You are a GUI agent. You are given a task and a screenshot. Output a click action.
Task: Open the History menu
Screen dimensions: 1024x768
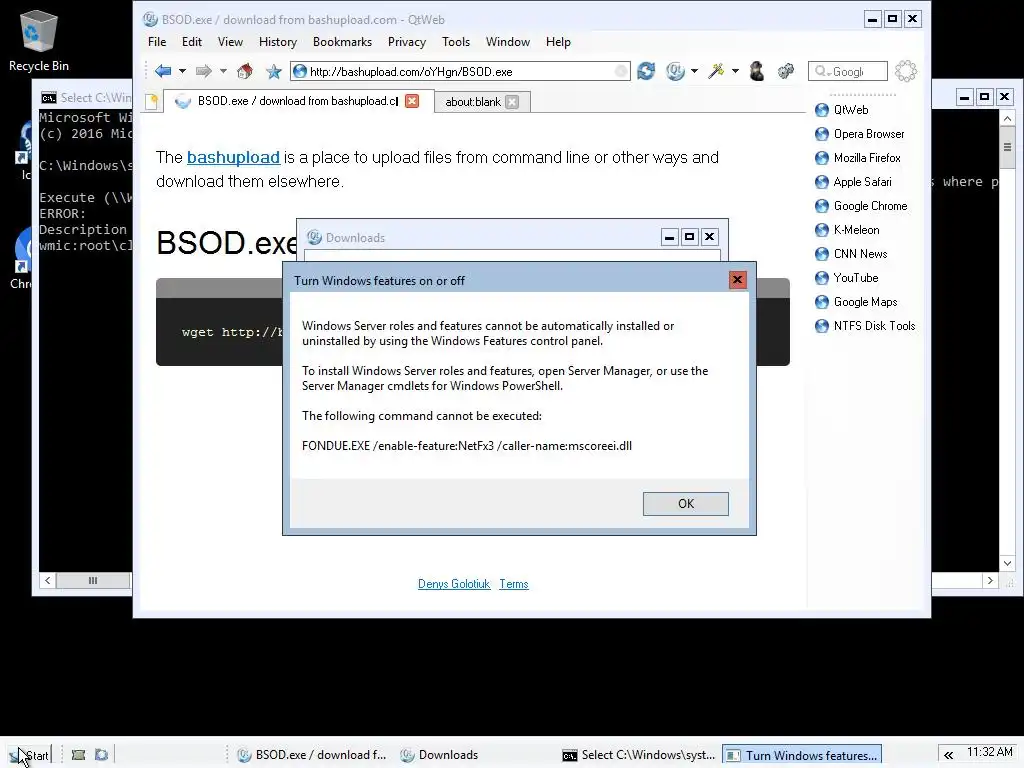tap(278, 42)
